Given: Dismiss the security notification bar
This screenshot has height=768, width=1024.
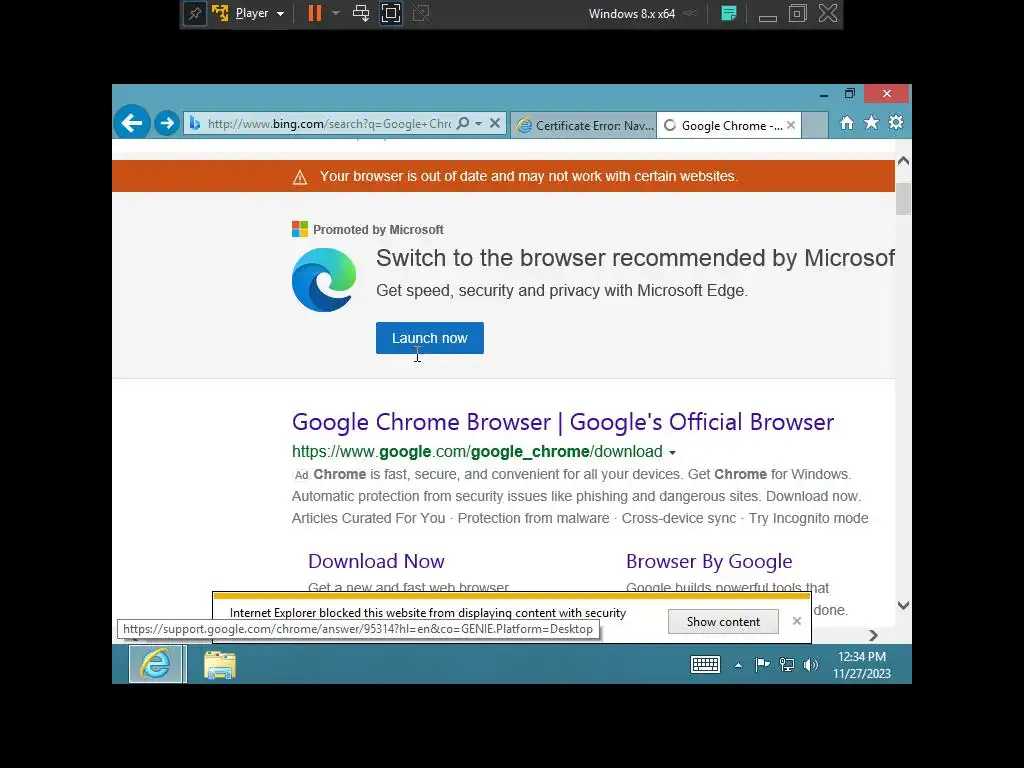Looking at the screenshot, I should pyautogui.click(x=797, y=621).
